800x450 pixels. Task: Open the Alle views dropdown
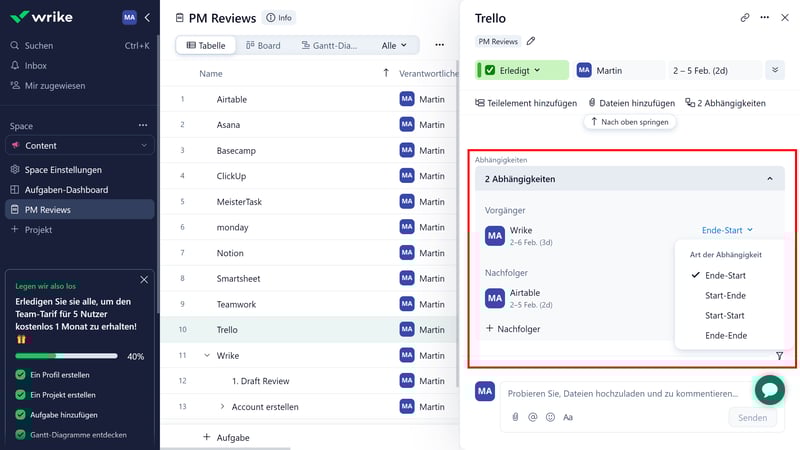(394, 45)
